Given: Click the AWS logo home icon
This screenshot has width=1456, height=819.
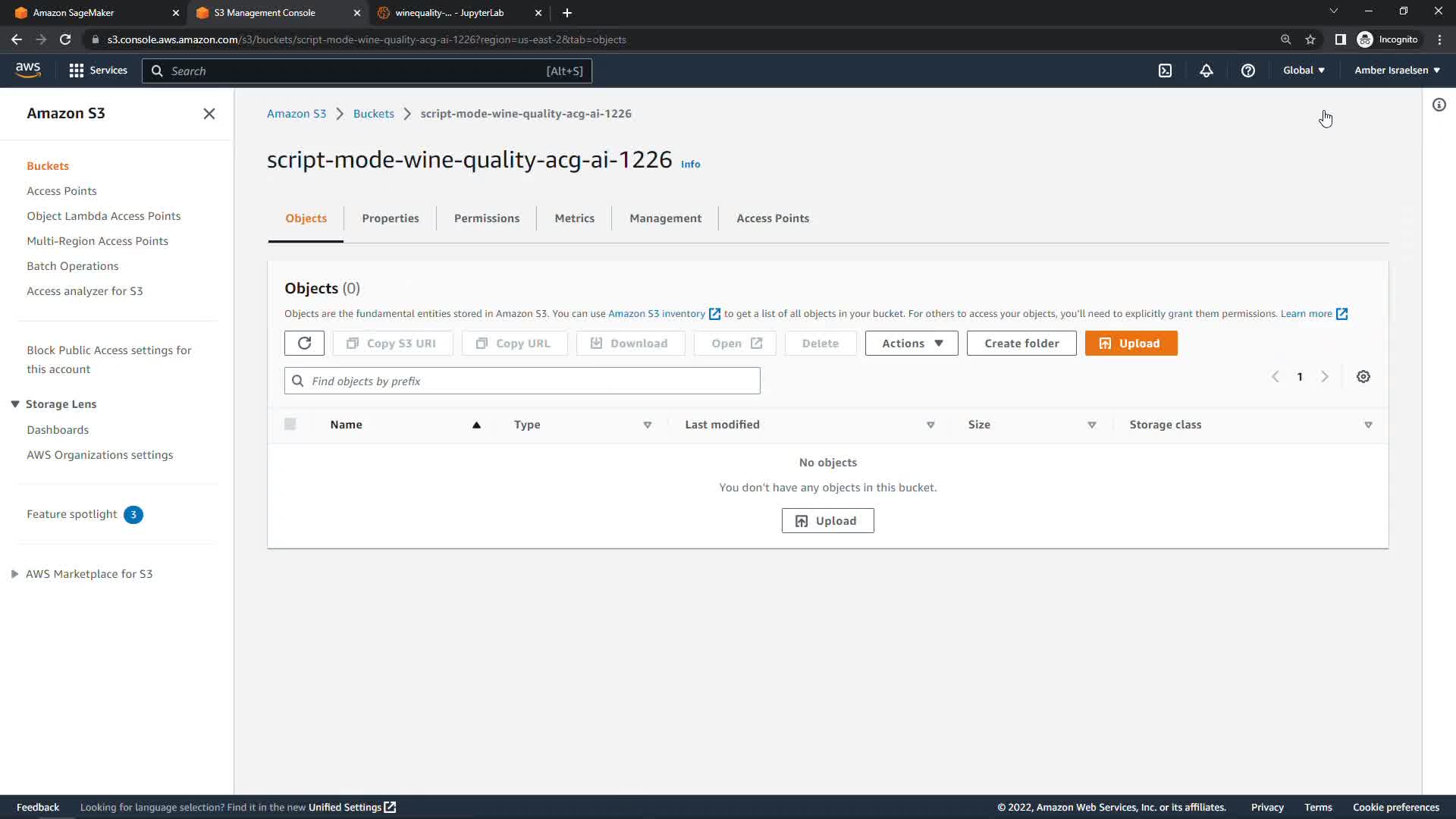Looking at the screenshot, I should click(x=28, y=70).
